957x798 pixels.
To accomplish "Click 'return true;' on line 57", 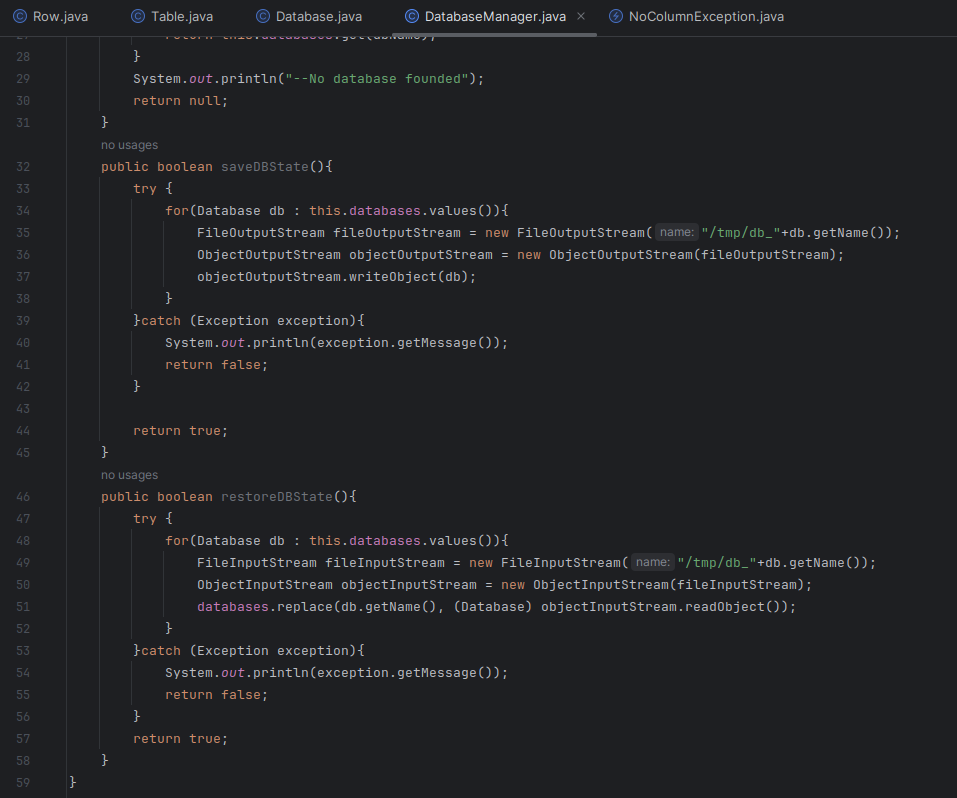I will [181, 738].
